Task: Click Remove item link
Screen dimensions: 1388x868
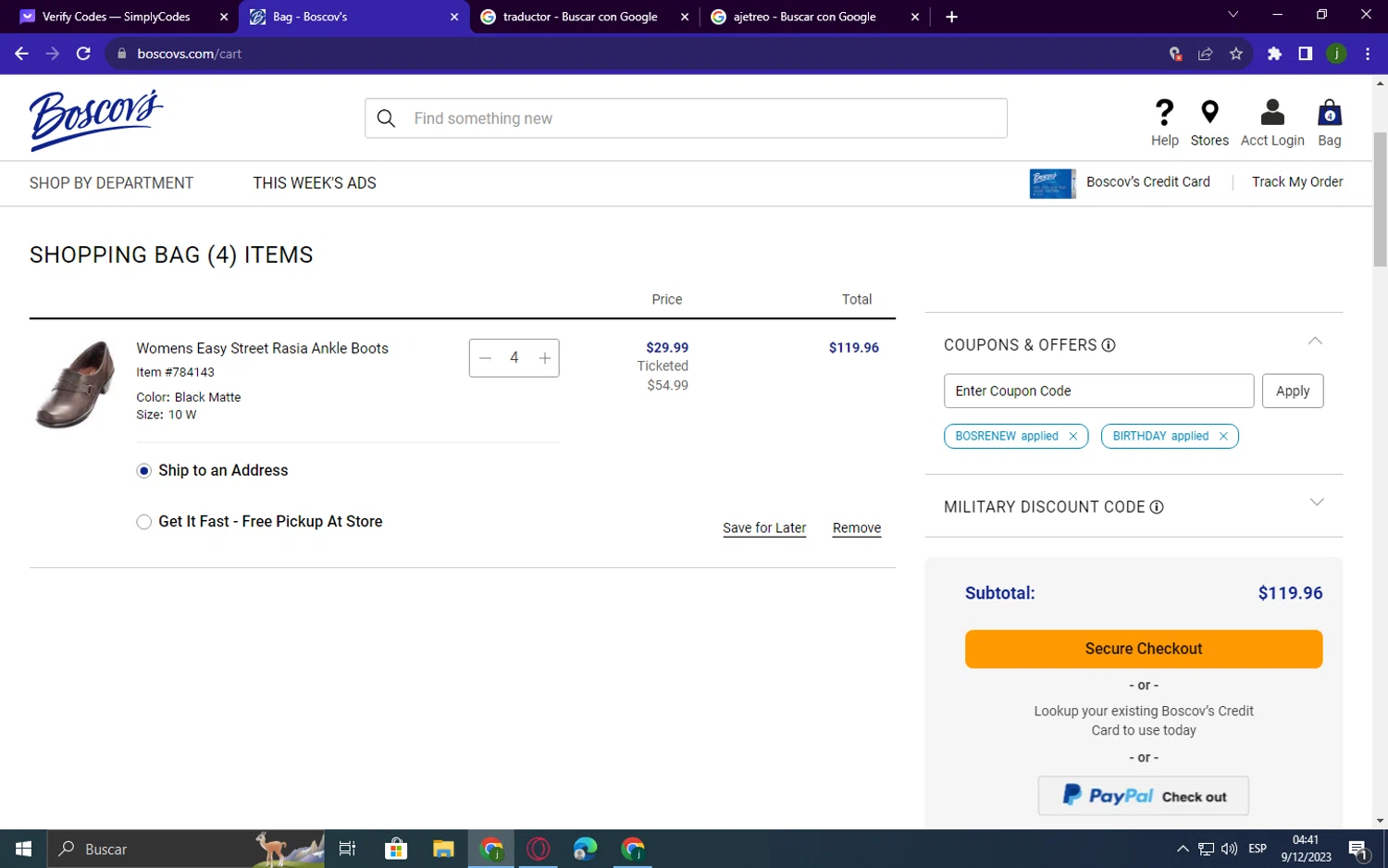Action: click(857, 528)
